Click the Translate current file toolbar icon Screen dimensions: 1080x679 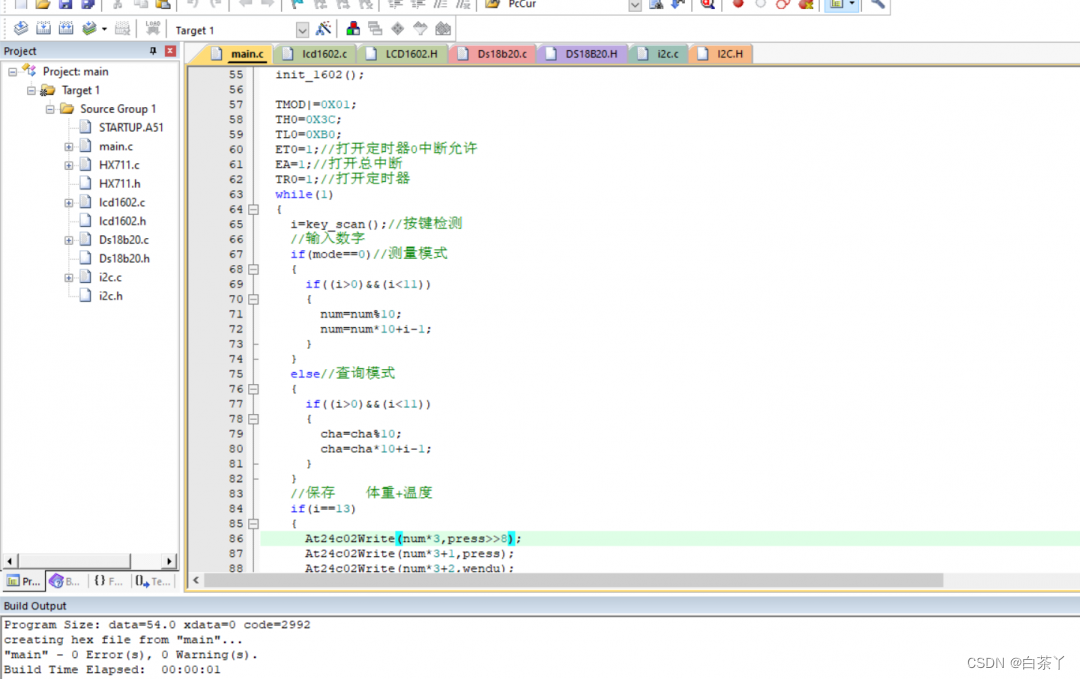click(x=20, y=29)
